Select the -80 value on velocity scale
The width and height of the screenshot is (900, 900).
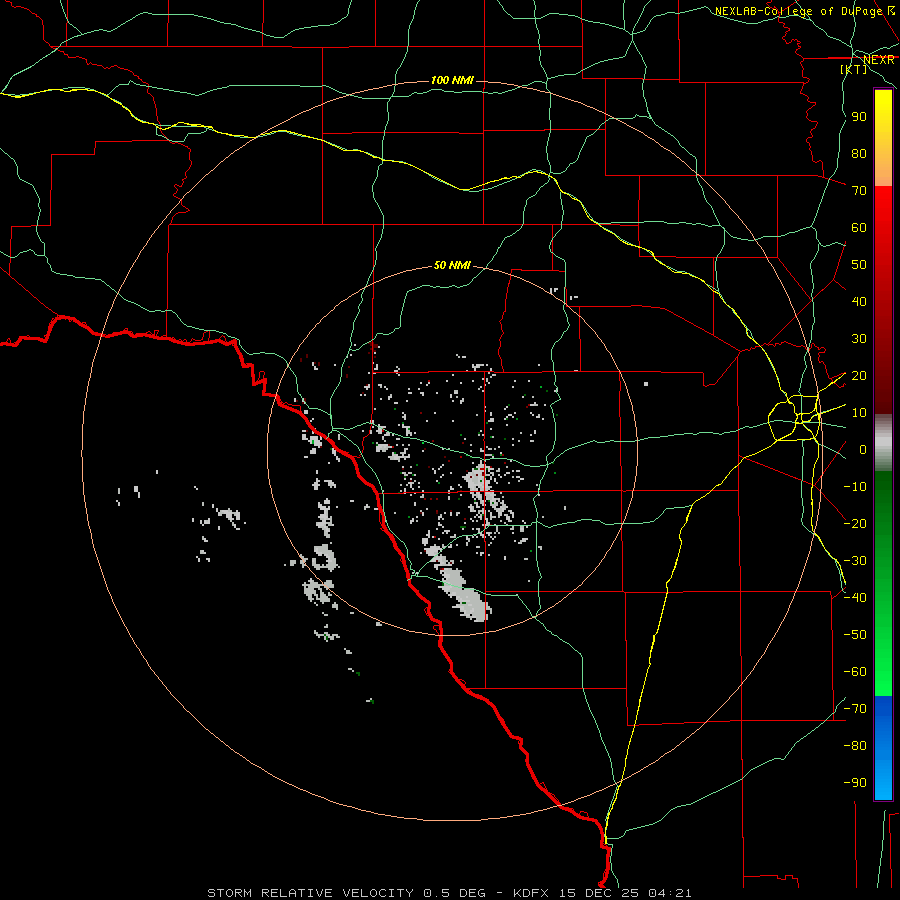[855, 746]
